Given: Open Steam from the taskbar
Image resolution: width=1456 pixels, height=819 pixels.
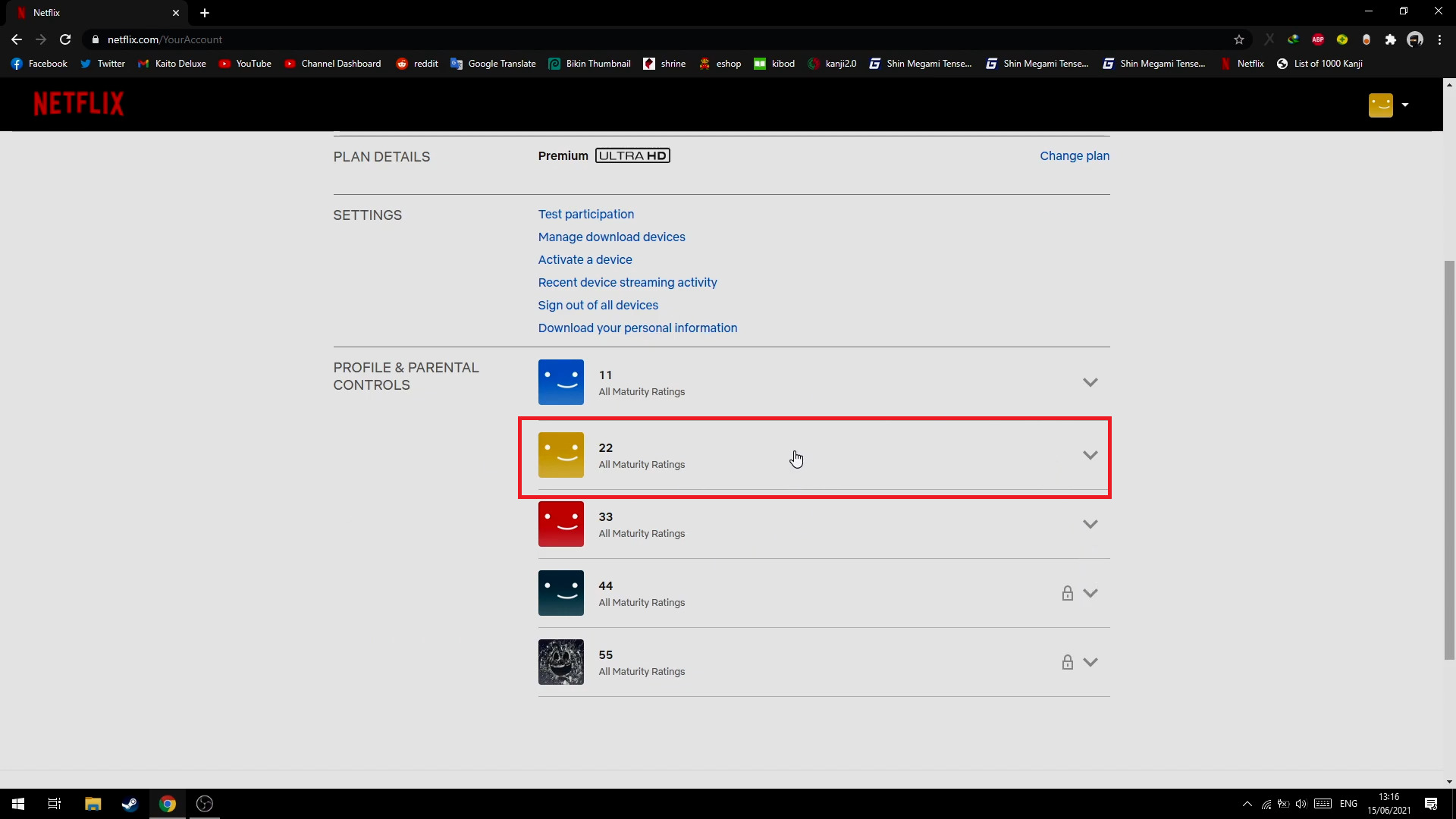Looking at the screenshot, I should click(x=130, y=804).
